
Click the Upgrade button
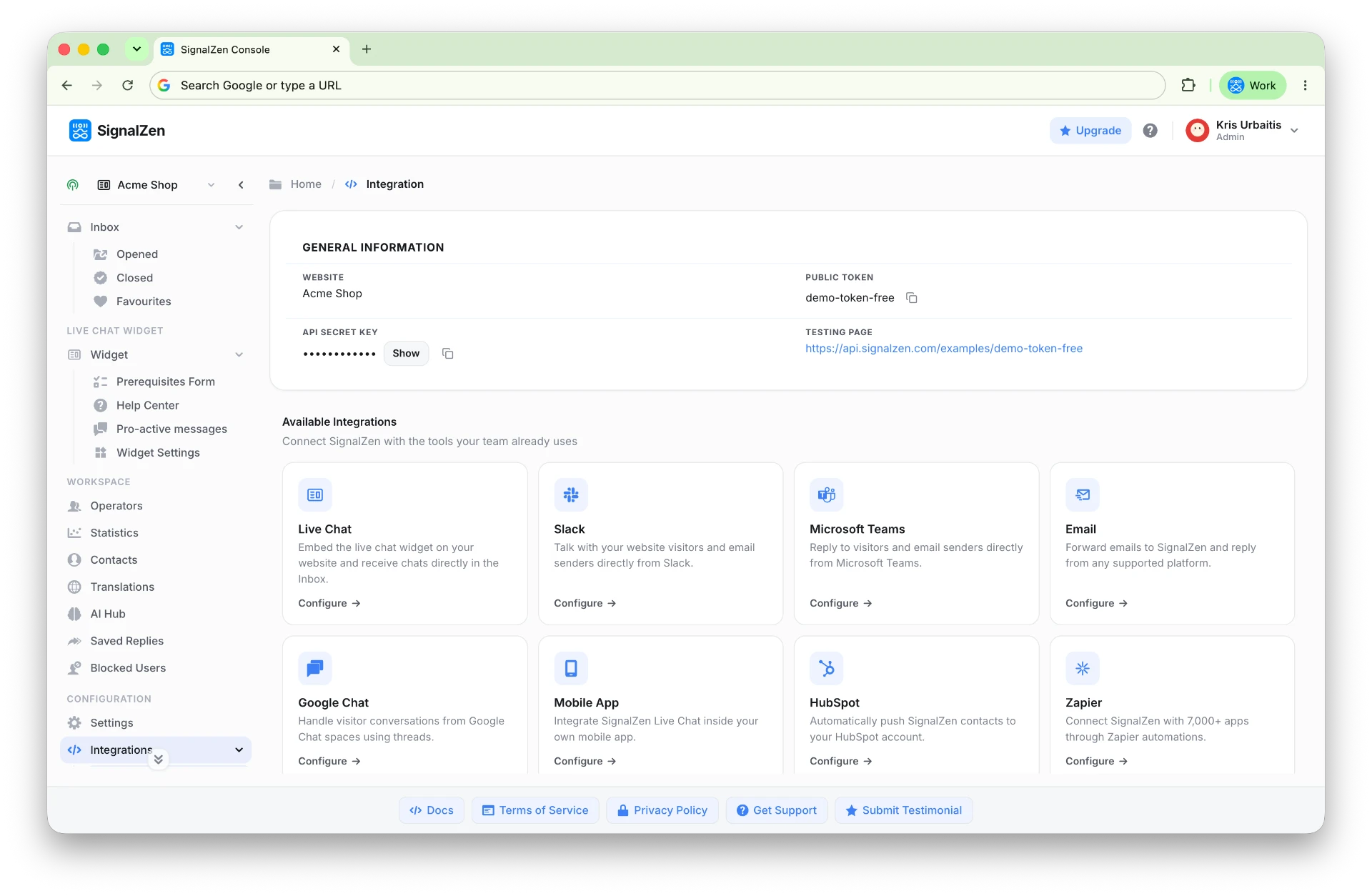click(1090, 131)
